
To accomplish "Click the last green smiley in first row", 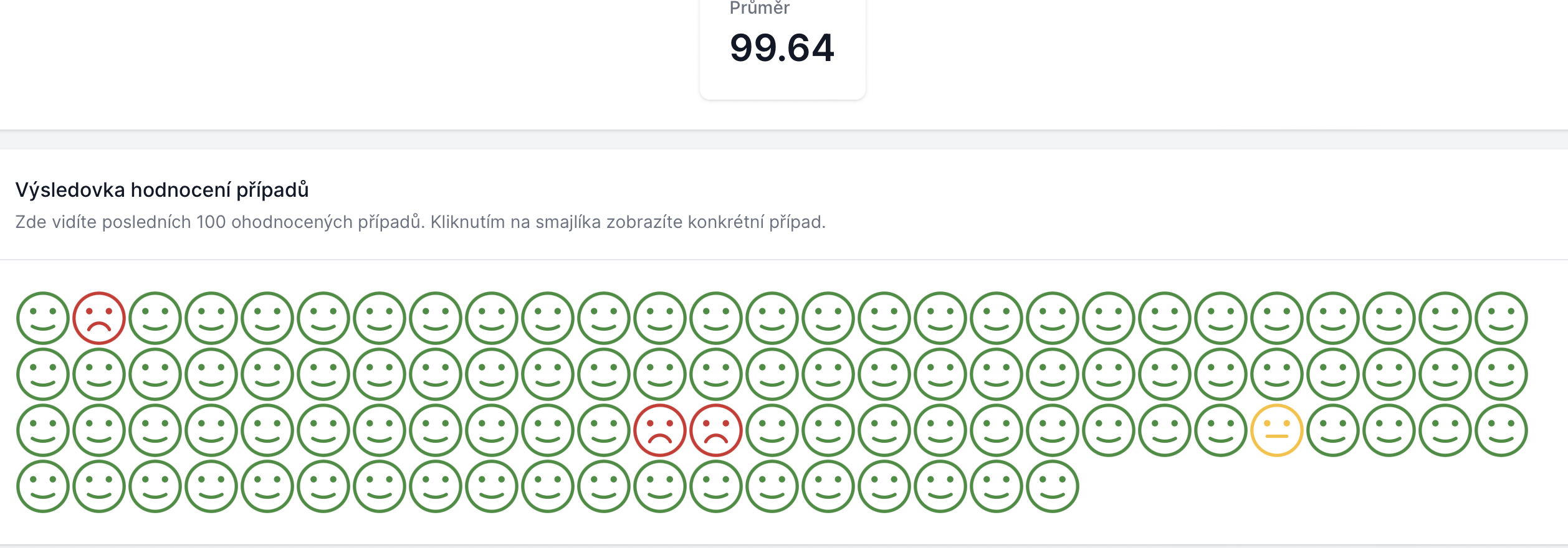I will [x=1501, y=318].
